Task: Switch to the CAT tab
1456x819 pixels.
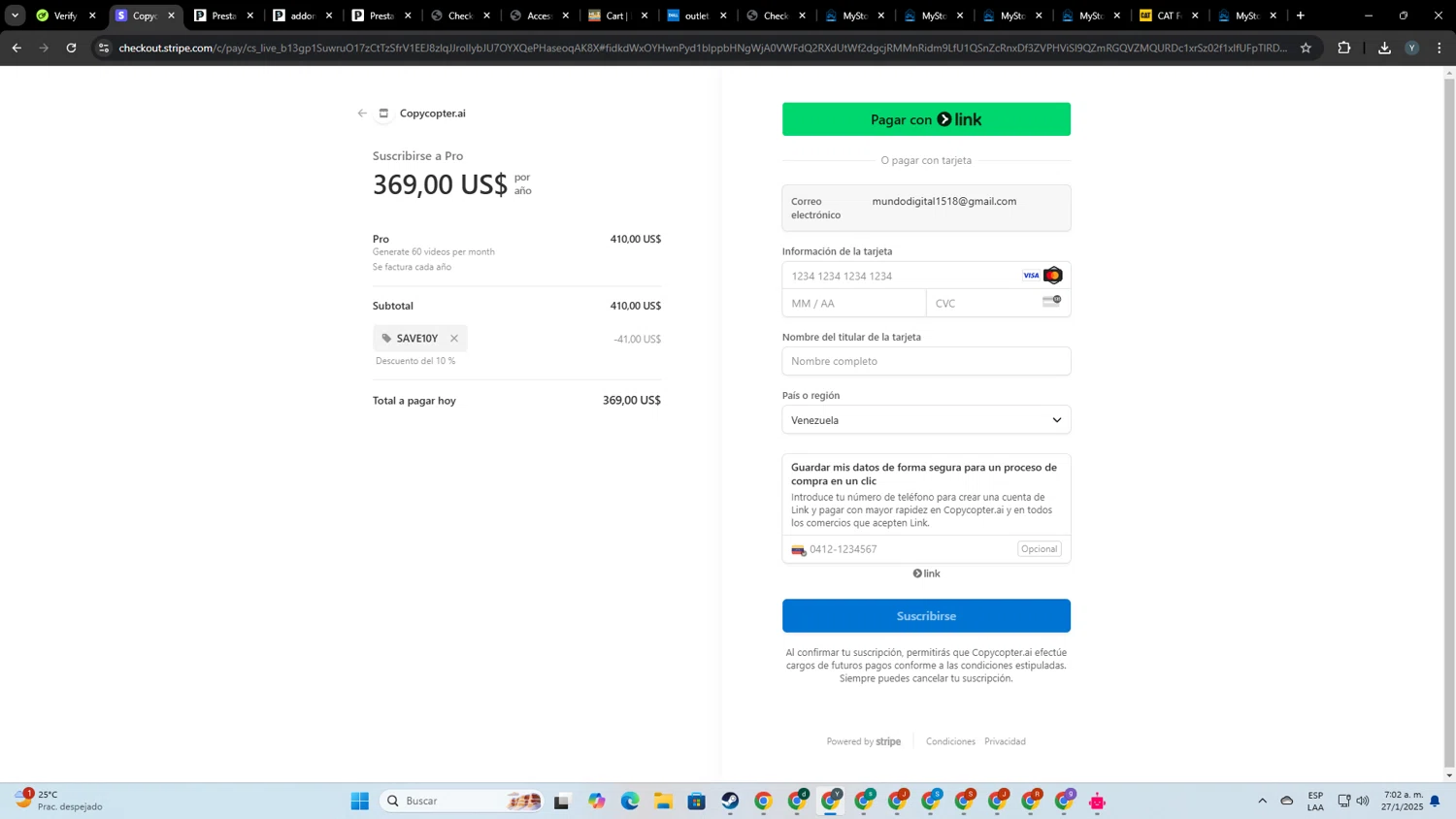Action: click(x=1169, y=16)
